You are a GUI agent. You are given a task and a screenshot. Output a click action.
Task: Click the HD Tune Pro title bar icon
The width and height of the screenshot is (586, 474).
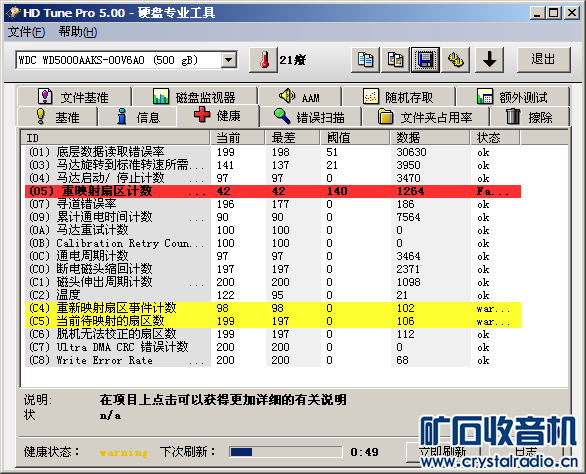click(x=13, y=13)
